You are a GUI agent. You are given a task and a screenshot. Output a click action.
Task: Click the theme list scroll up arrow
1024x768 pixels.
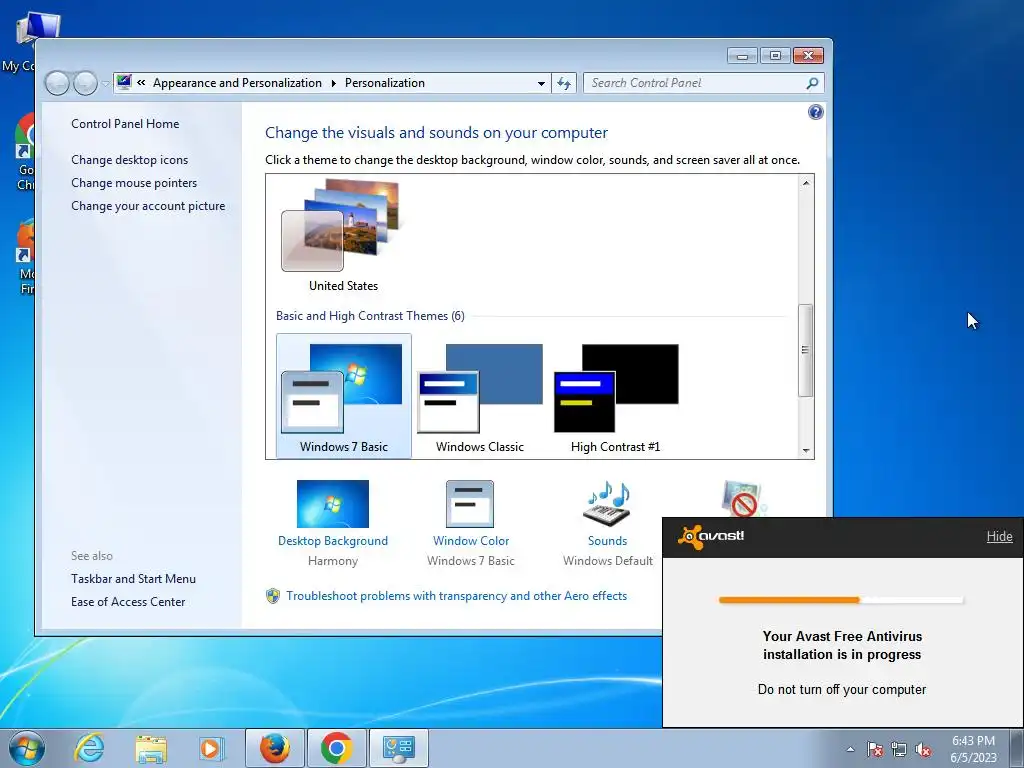[x=806, y=183]
